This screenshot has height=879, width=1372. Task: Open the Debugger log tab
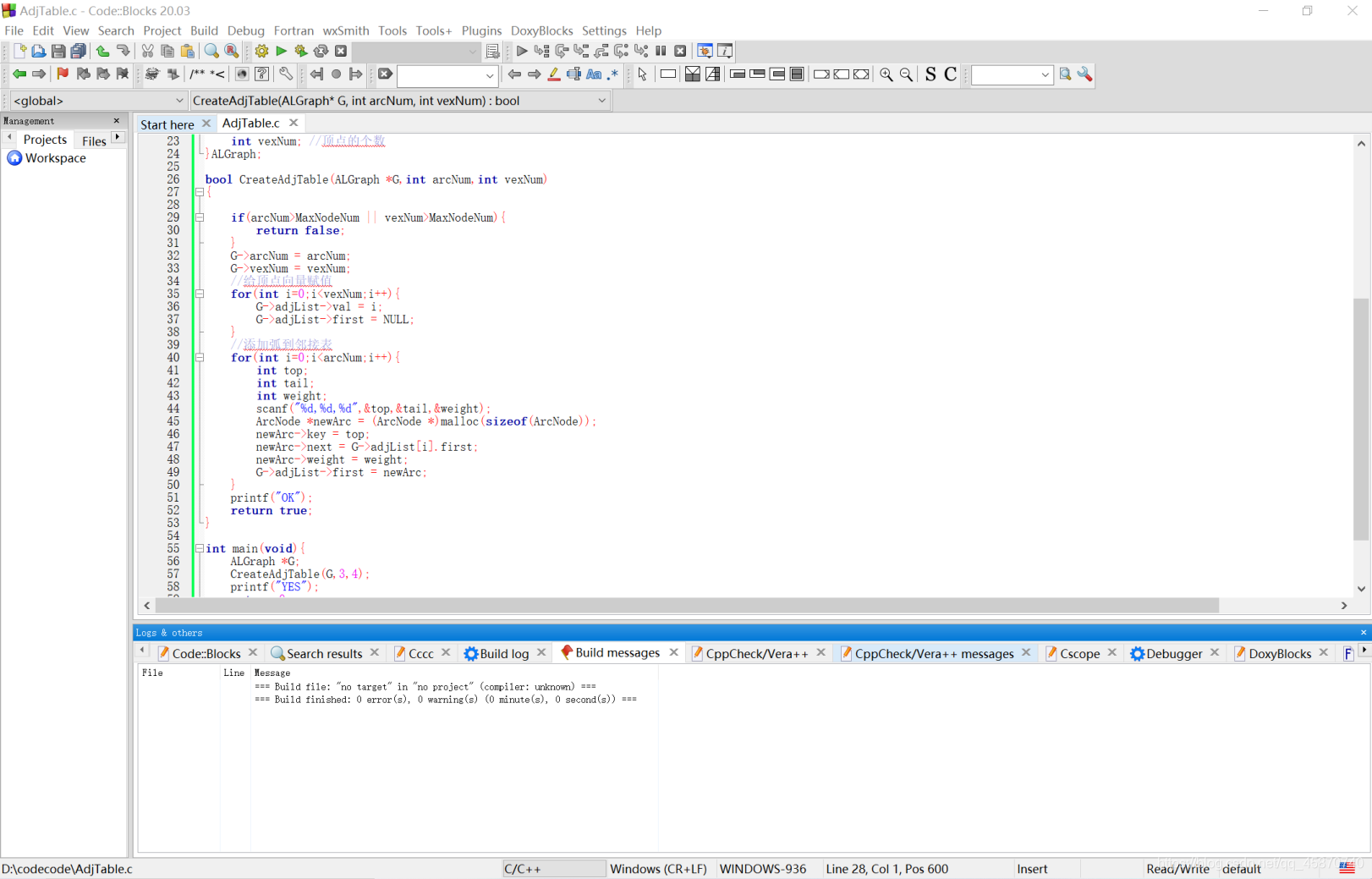click(x=1173, y=653)
